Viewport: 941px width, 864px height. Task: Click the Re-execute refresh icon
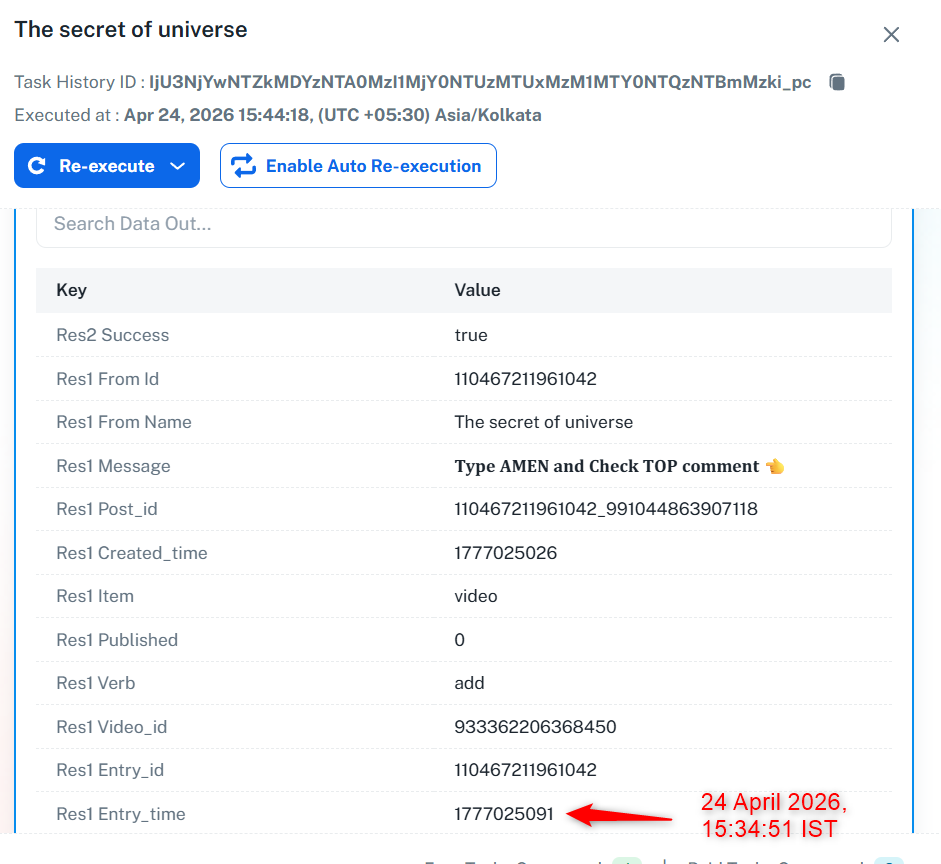pos(37,166)
